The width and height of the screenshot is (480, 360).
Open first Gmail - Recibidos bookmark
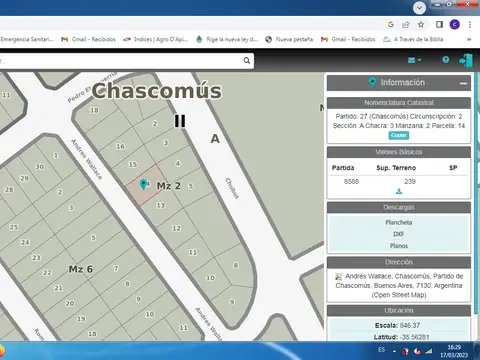(x=89, y=39)
